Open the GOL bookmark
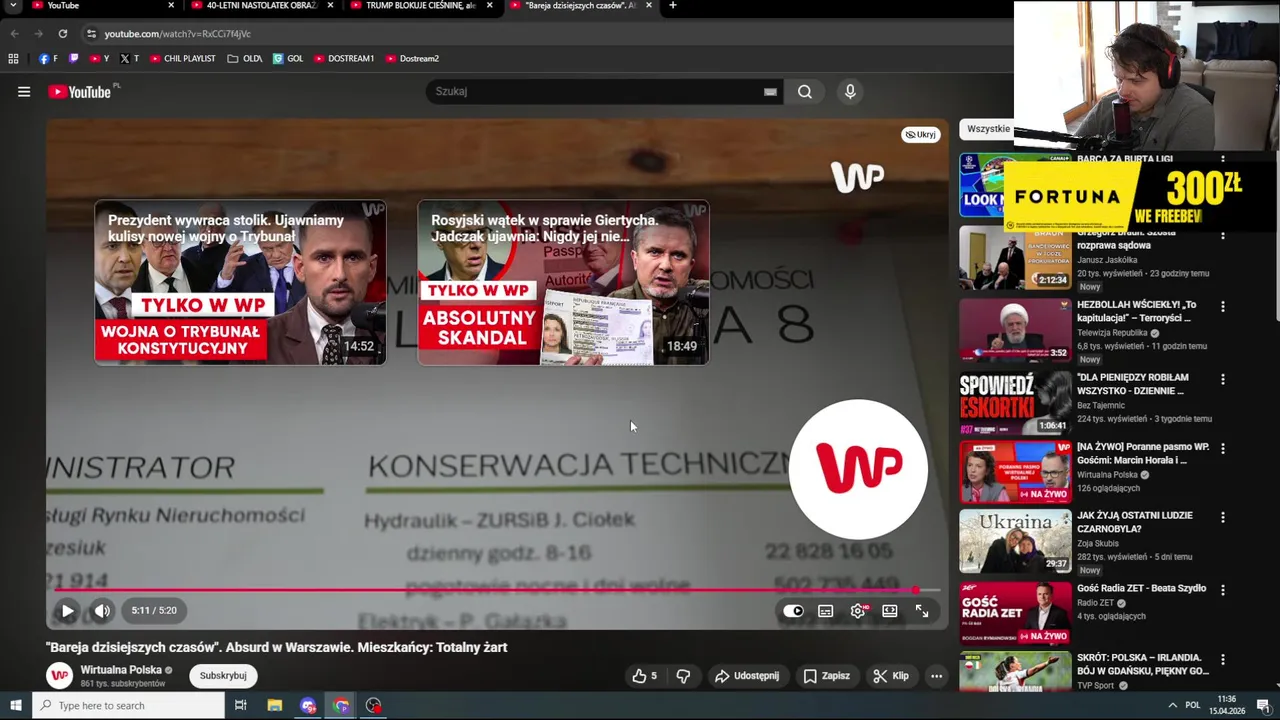 [x=288, y=58]
